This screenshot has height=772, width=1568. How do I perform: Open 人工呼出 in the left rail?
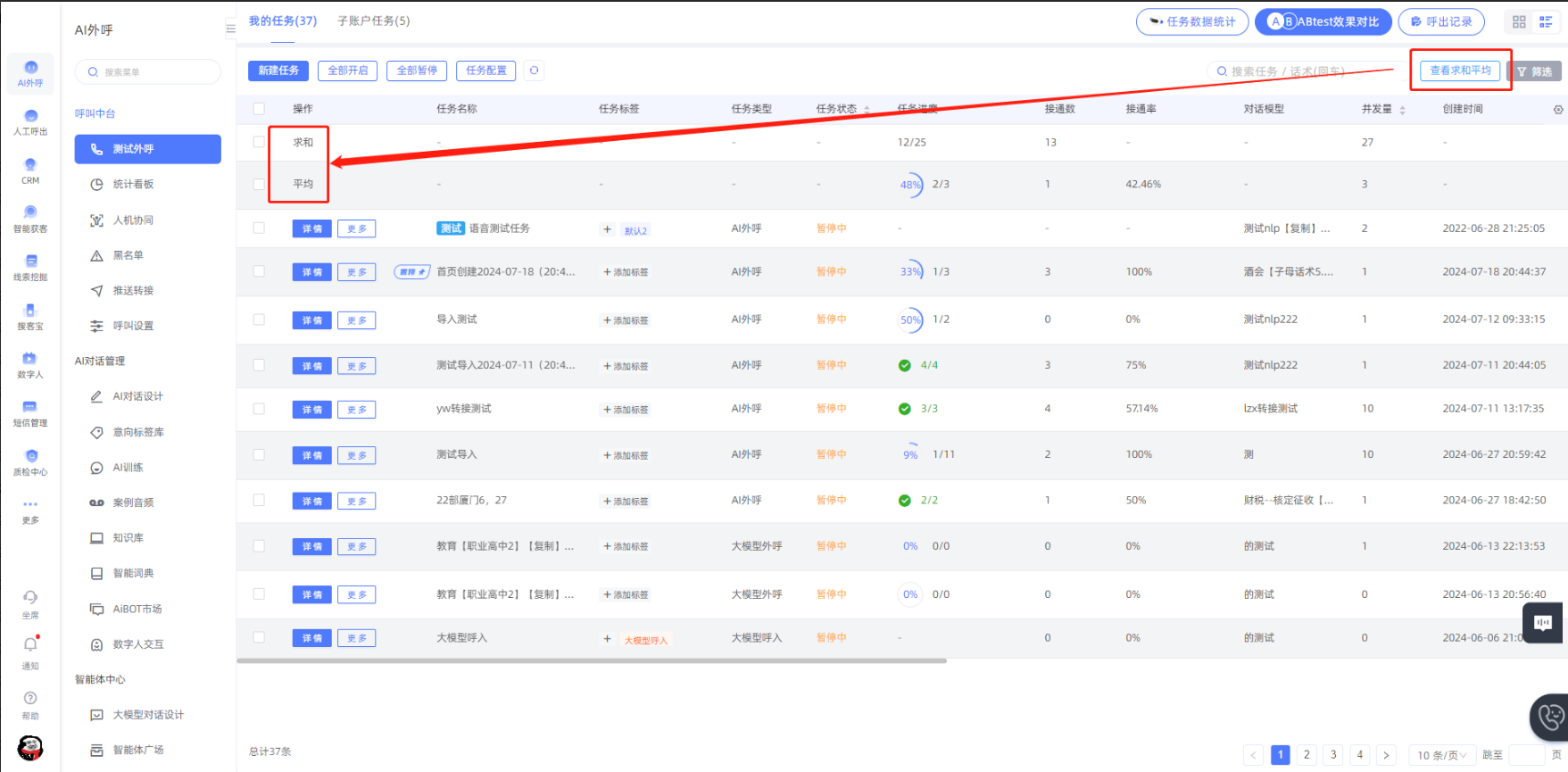coord(30,122)
